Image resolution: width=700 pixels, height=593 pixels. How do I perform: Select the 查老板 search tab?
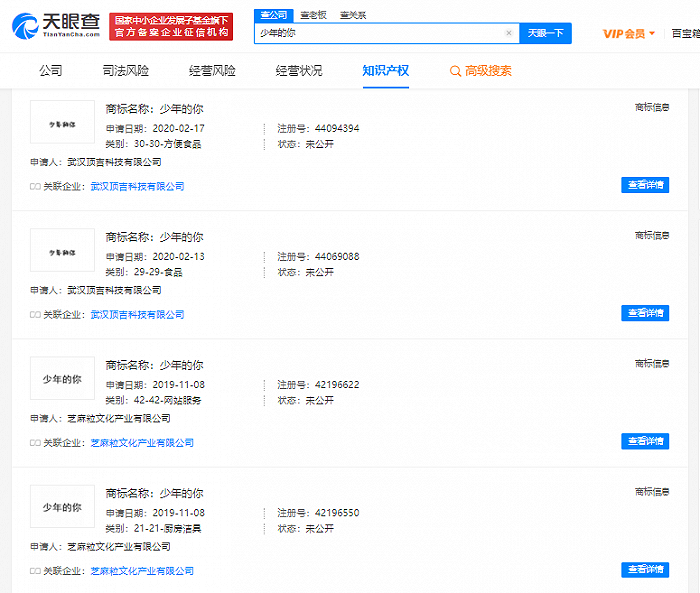[313, 15]
